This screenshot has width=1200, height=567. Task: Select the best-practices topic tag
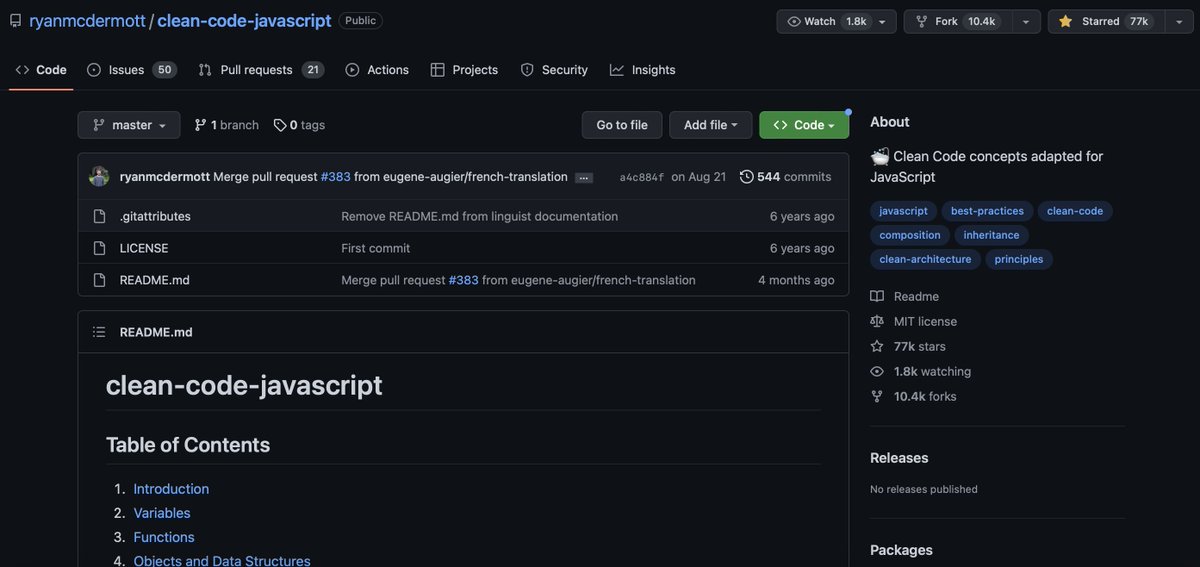(987, 211)
